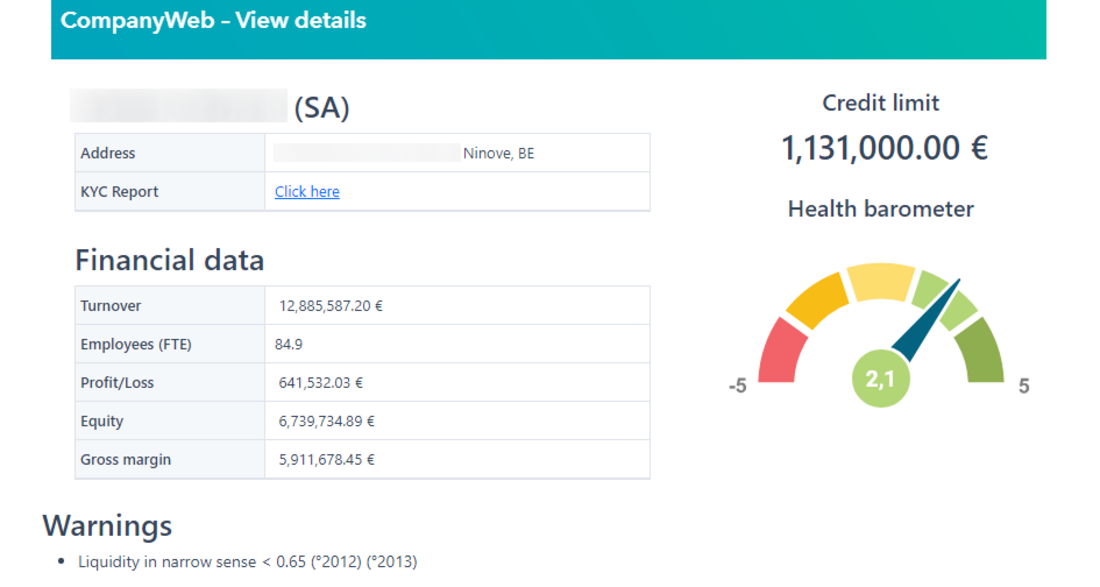Click the credit limit amount 1,131,000.00 €

click(x=884, y=148)
